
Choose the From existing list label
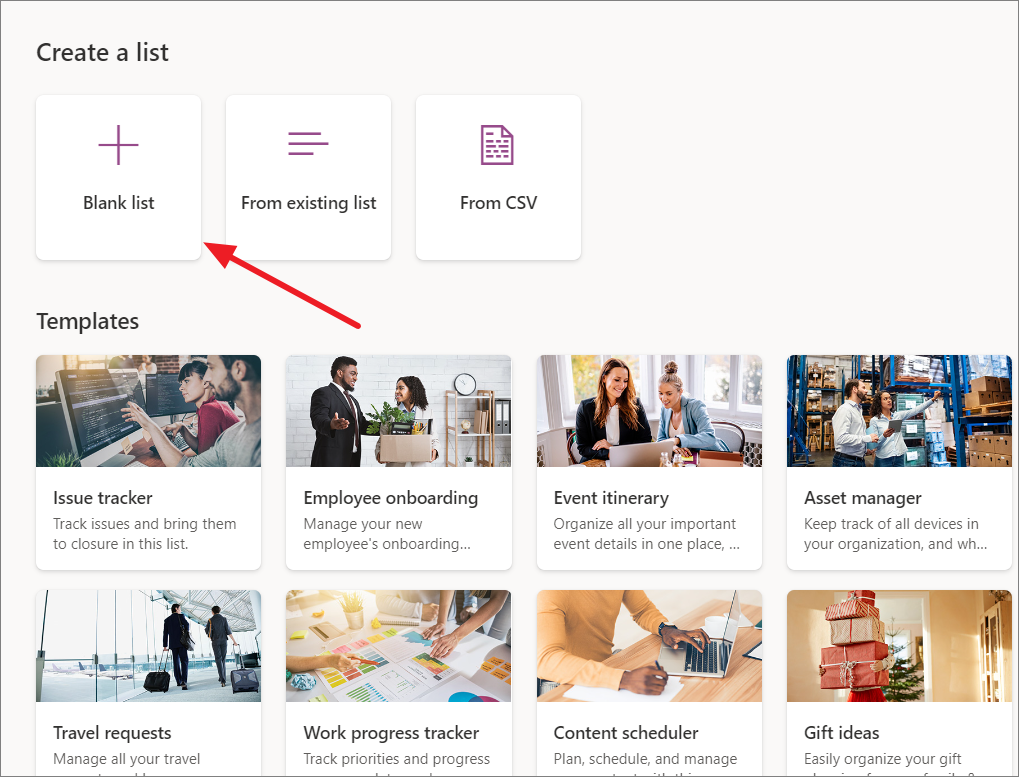click(x=309, y=203)
